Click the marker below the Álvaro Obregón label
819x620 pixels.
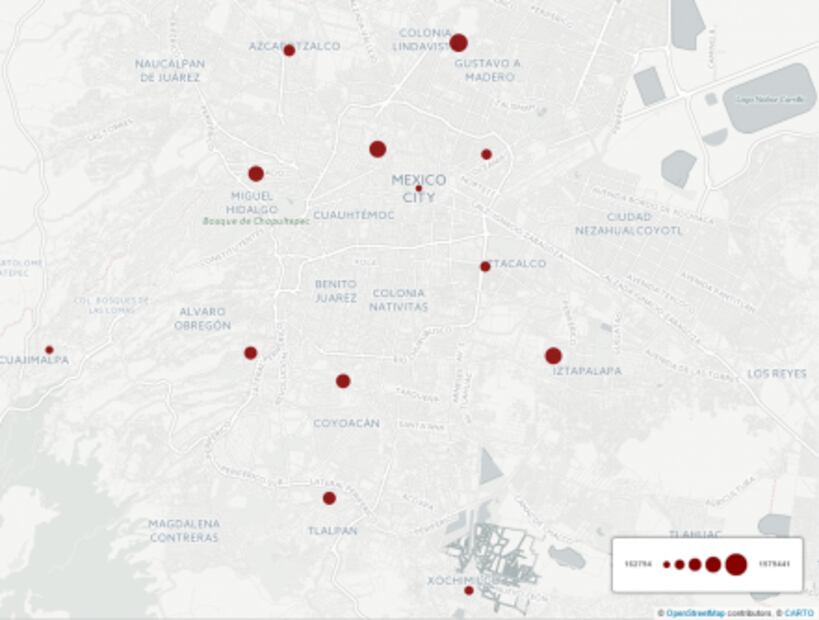tap(250, 353)
